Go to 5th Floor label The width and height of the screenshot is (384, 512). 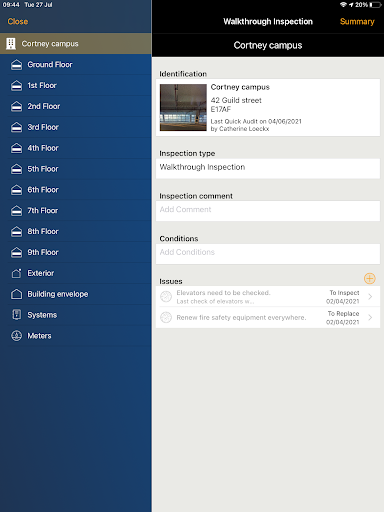(43, 169)
